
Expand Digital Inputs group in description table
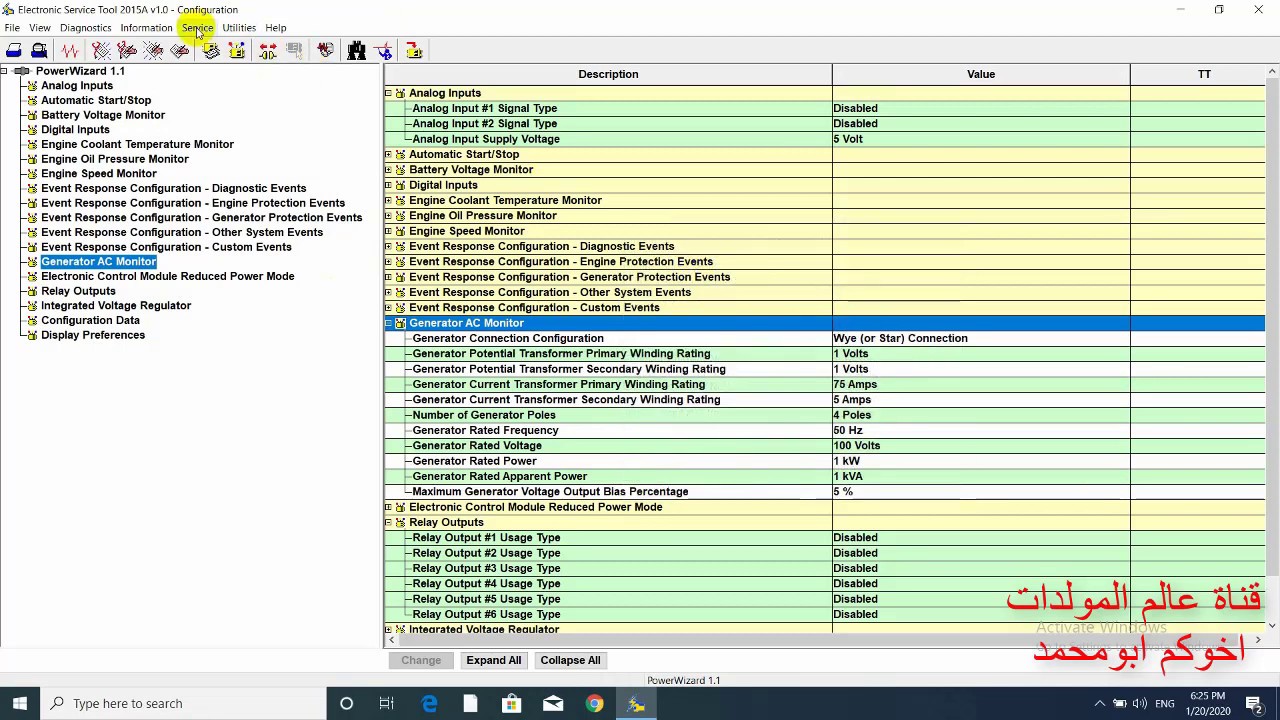coord(388,185)
